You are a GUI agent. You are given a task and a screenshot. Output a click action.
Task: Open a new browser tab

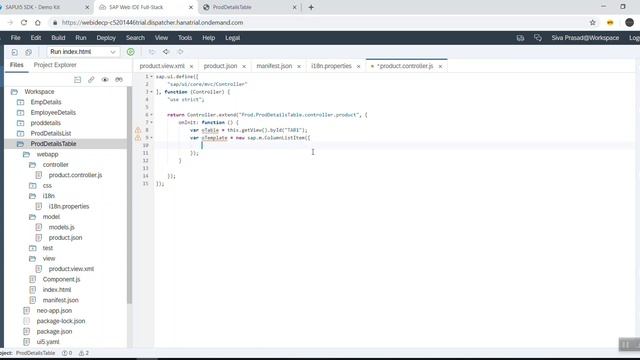[311, 7]
